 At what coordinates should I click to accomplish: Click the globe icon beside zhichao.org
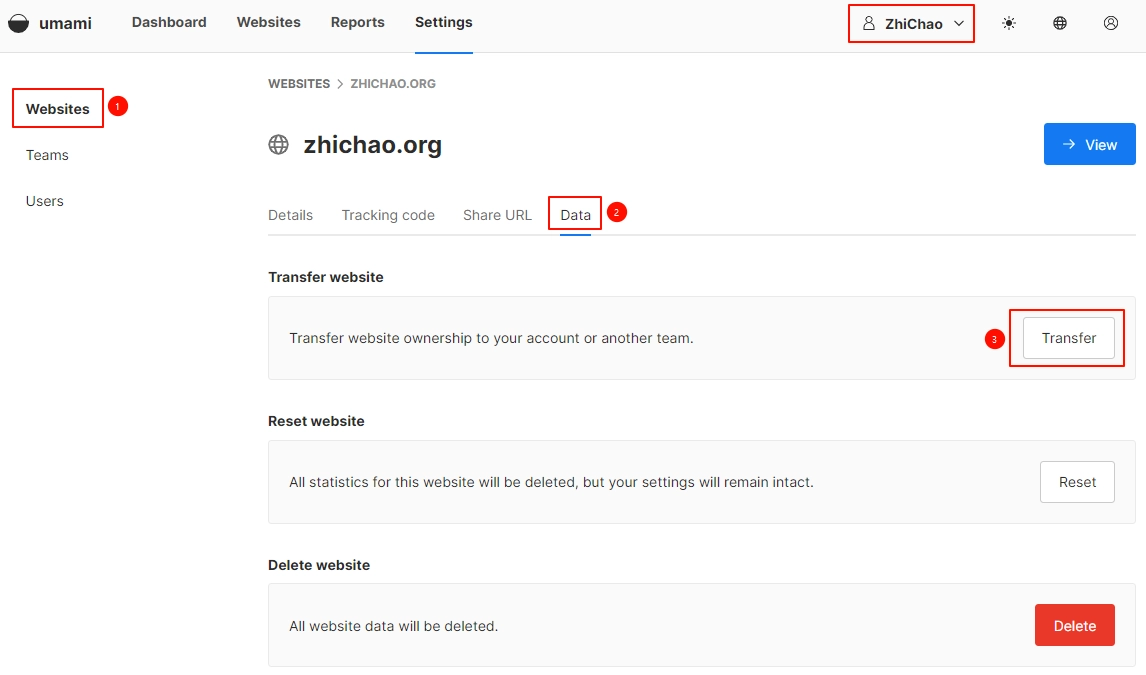point(279,145)
